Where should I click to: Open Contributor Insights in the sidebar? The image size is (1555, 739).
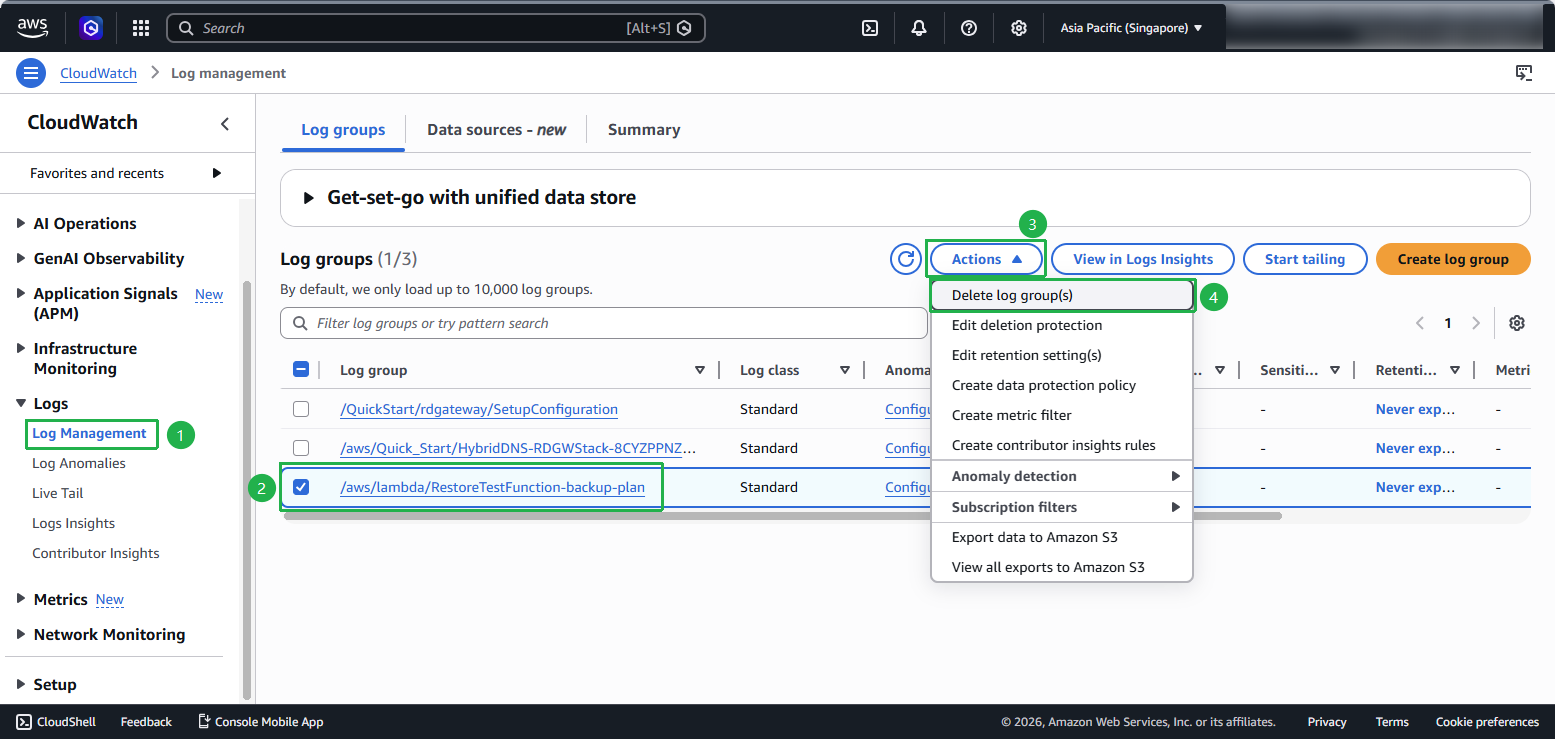pyautogui.click(x=96, y=553)
